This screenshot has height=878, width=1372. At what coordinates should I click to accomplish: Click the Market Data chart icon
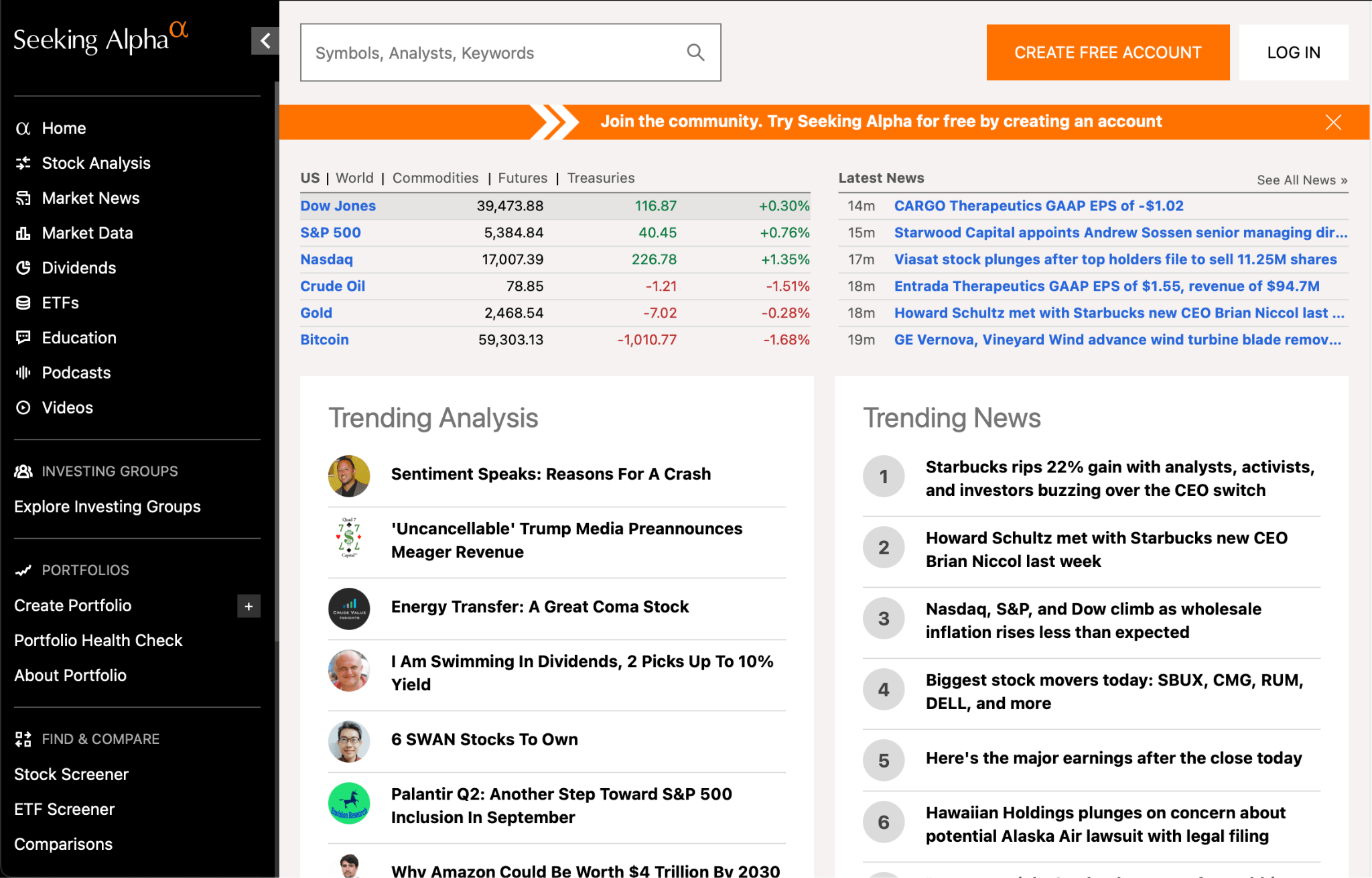(23, 233)
